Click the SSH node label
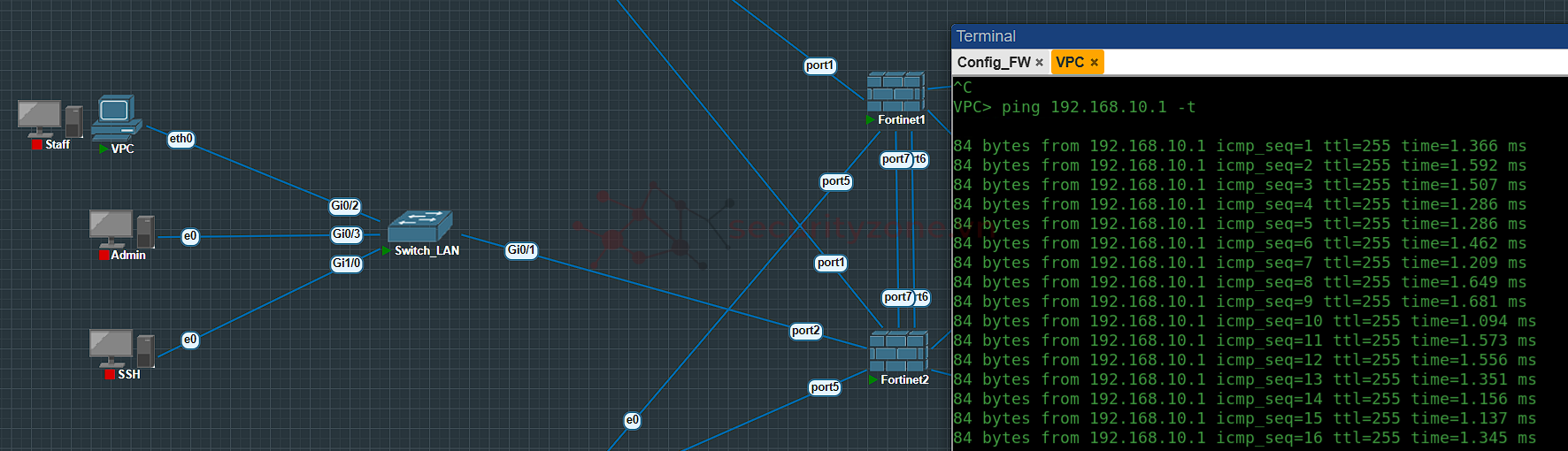This screenshot has width=1568, height=451. click(129, 375)
